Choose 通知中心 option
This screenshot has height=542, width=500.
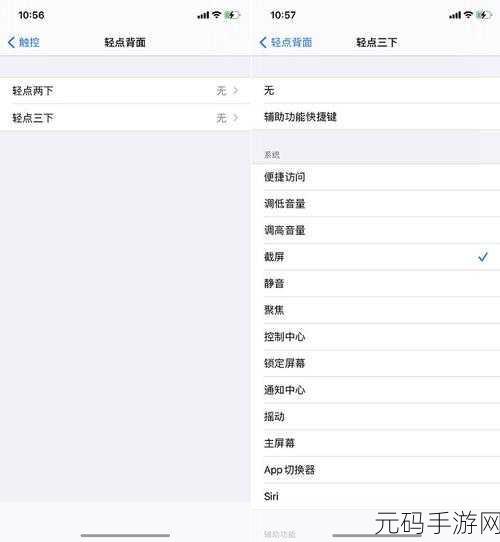click(376, 390)
